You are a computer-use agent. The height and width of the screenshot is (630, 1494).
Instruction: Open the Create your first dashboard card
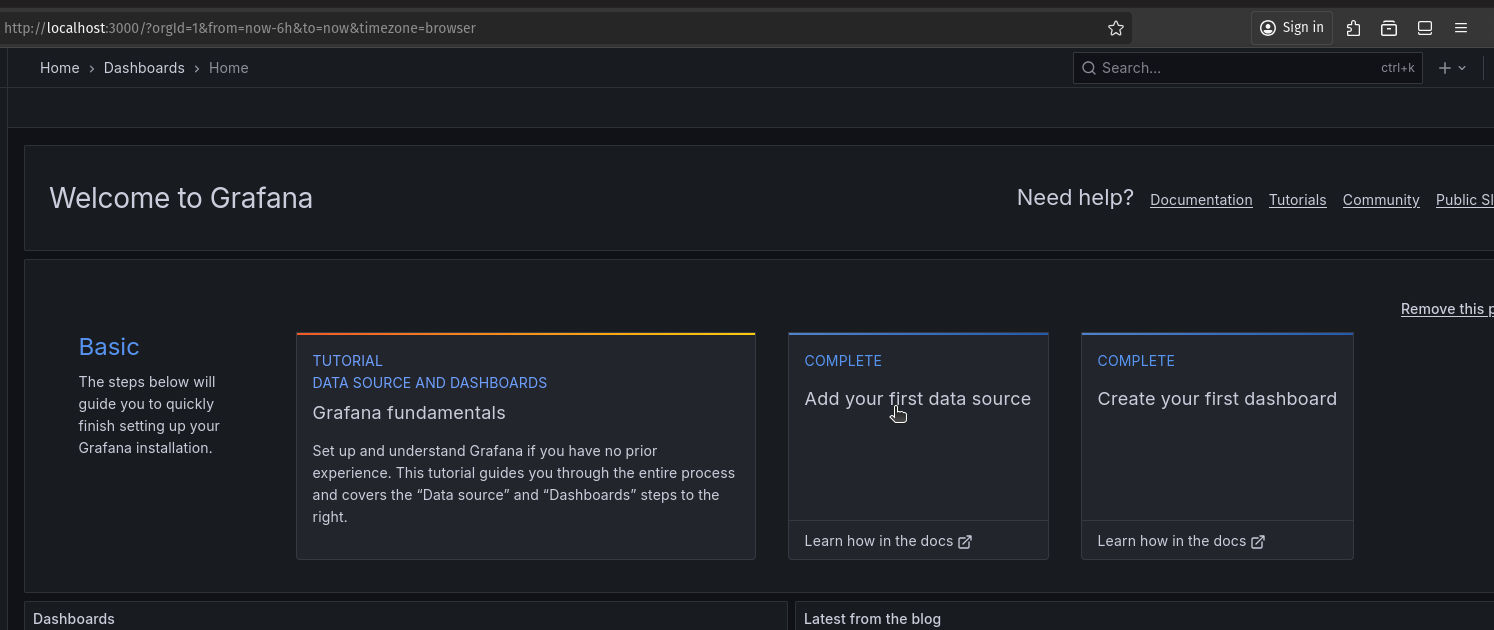(1217, 446)
